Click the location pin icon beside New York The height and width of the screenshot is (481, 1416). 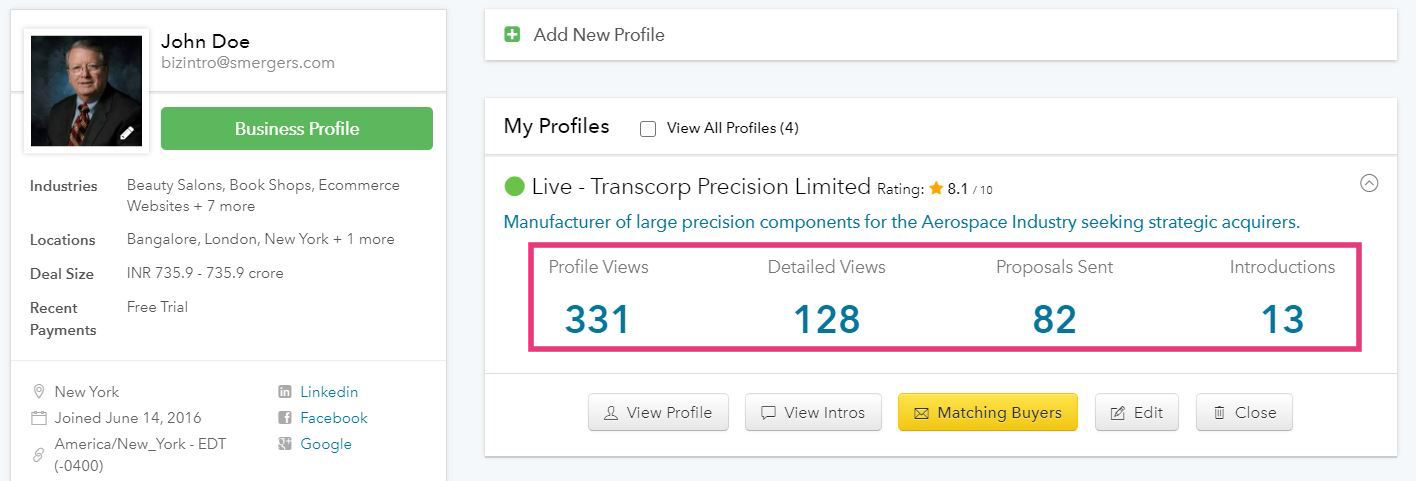(x=39, y=392)
